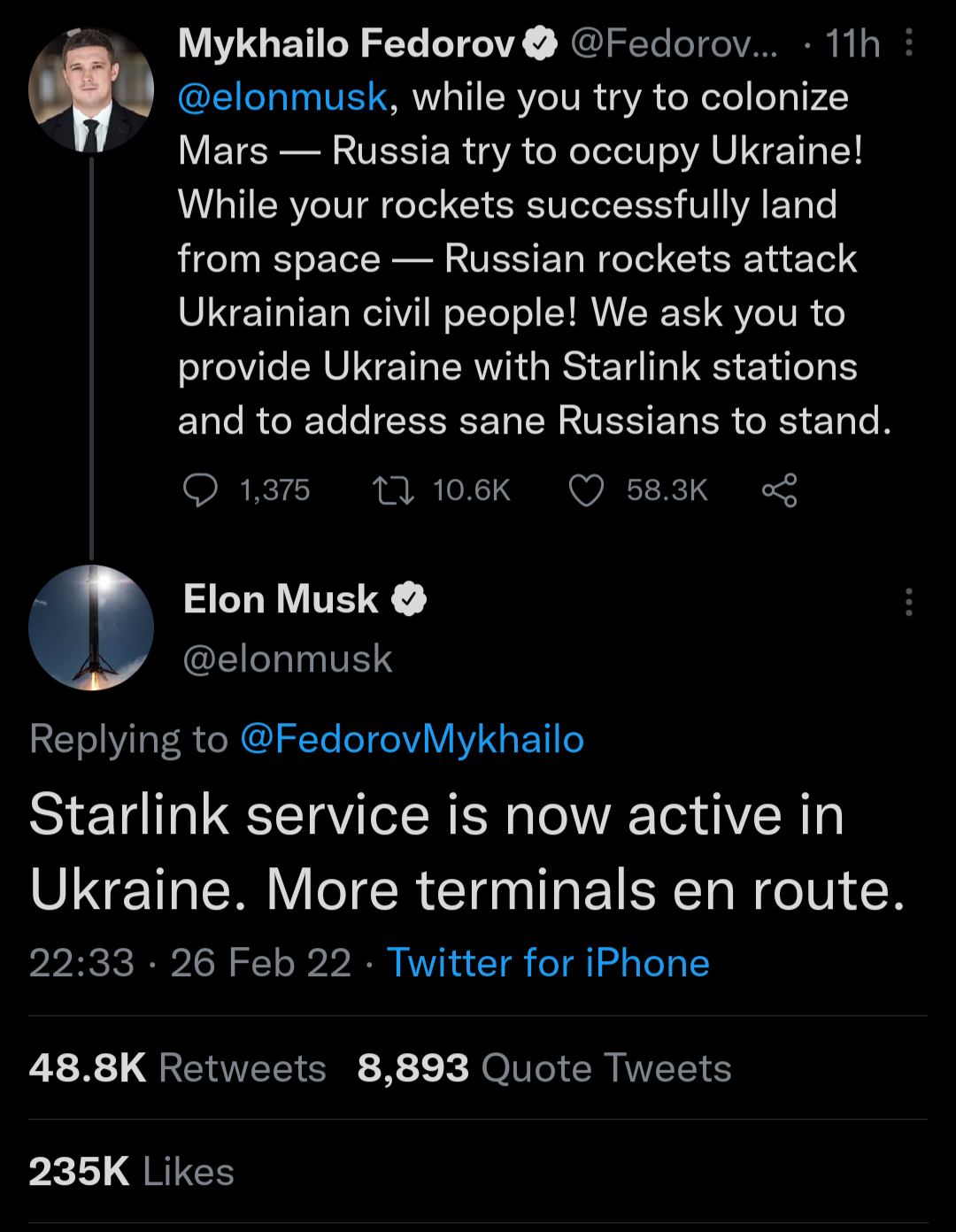The width and height of the screenshot is (956, 1232).
Task: Open Elon Musk's rocket profile picture
Action: [91, 628]
